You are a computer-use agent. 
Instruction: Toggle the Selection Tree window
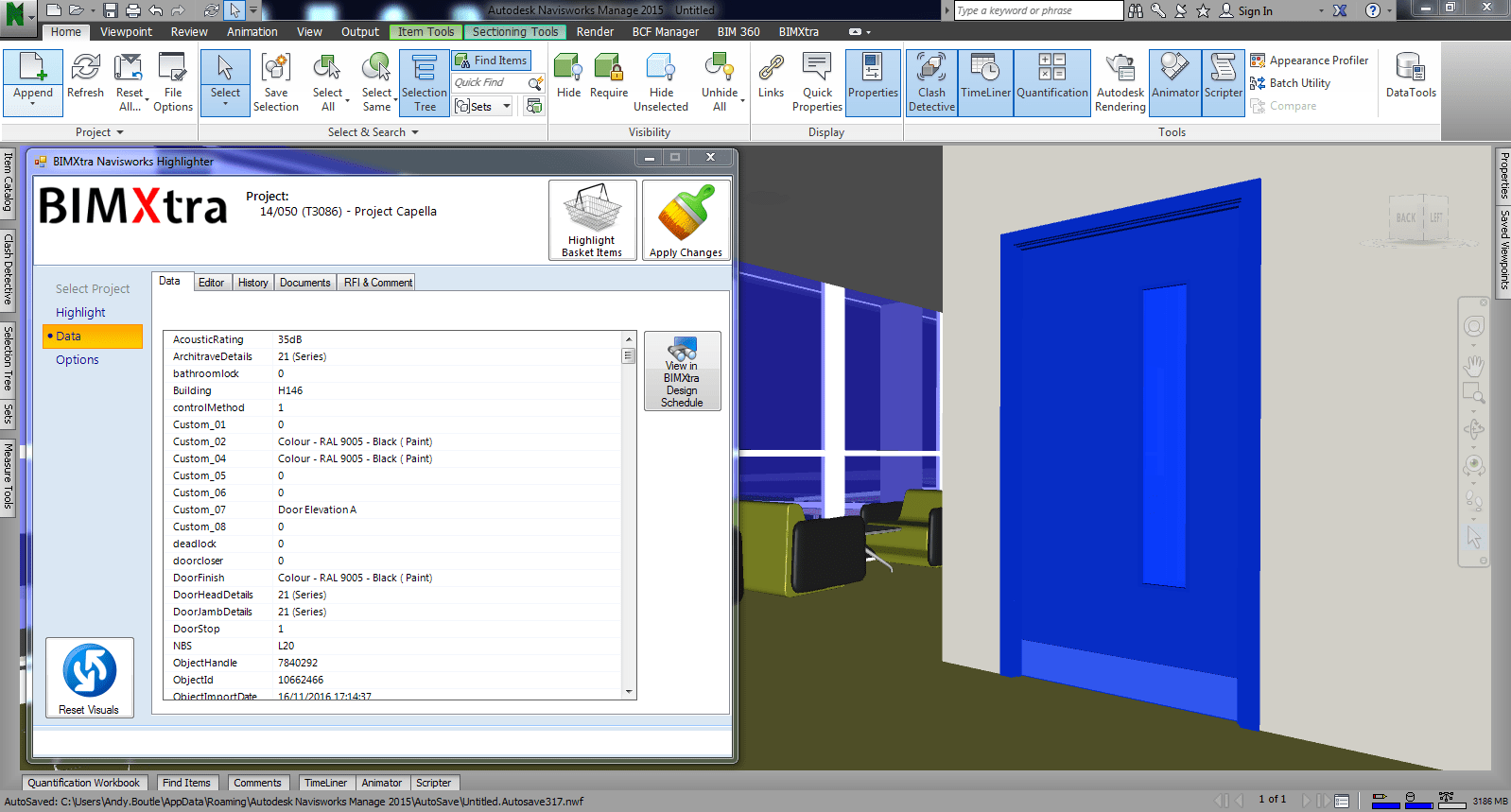(x=425, y=83)
